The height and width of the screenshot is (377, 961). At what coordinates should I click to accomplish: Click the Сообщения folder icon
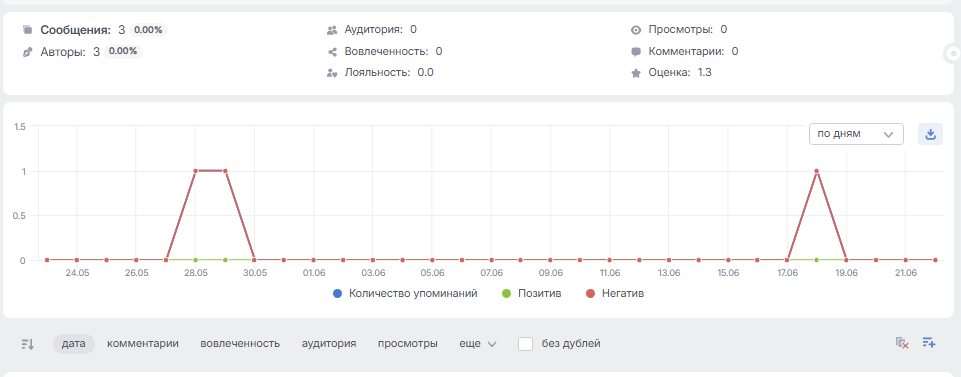pyautogui.click(x=27, y=29)
